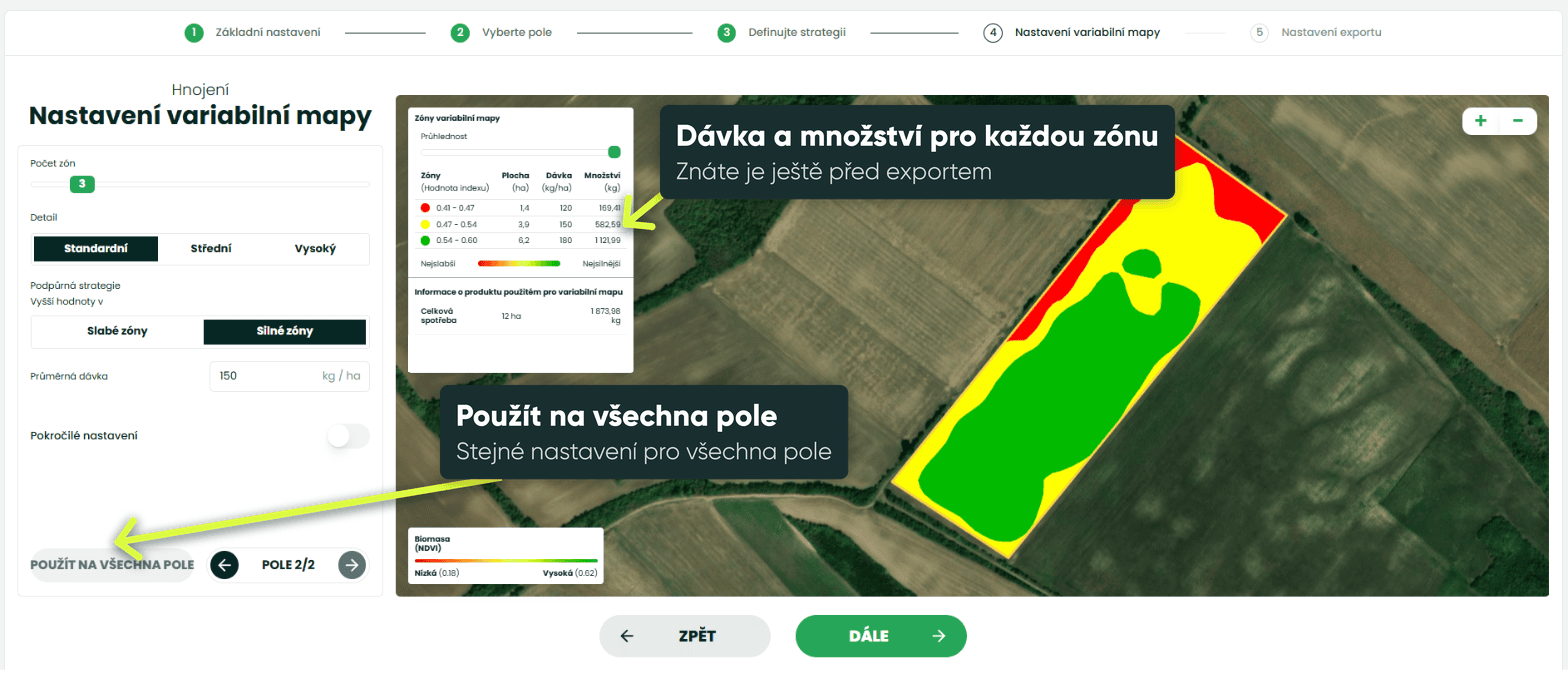Click the Celková spotřeba row
Image resolution: width=1568 pixels, height=676 pixels.
[521, 316]
